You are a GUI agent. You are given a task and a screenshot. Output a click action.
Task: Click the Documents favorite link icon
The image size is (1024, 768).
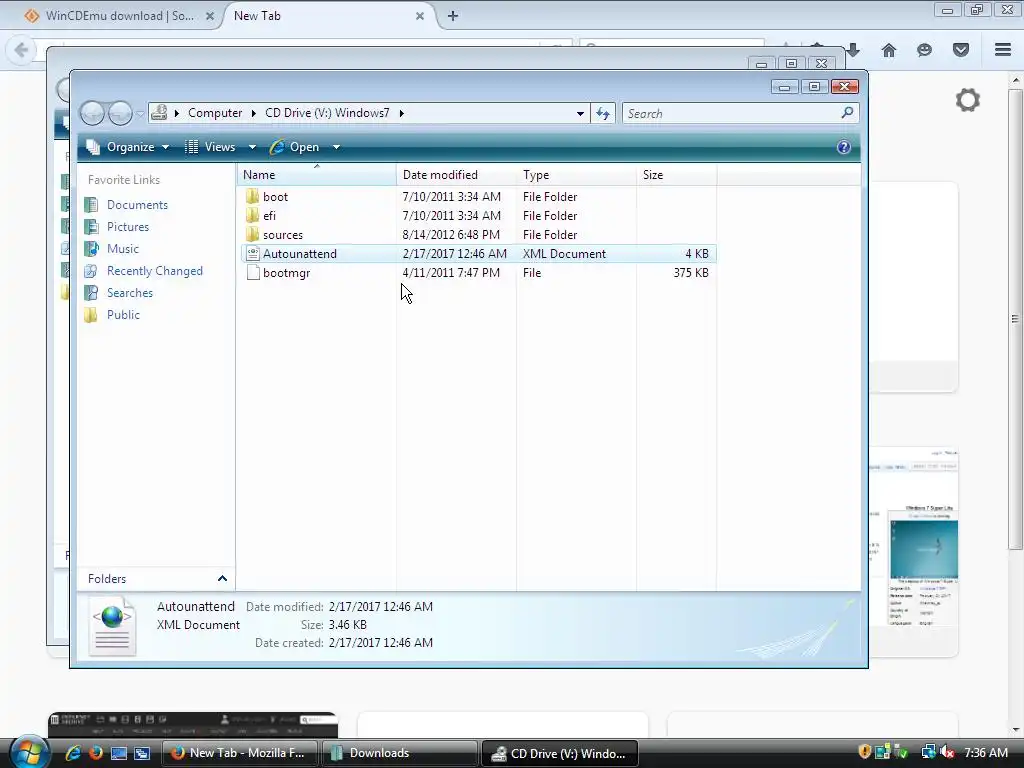coord(91,205)
